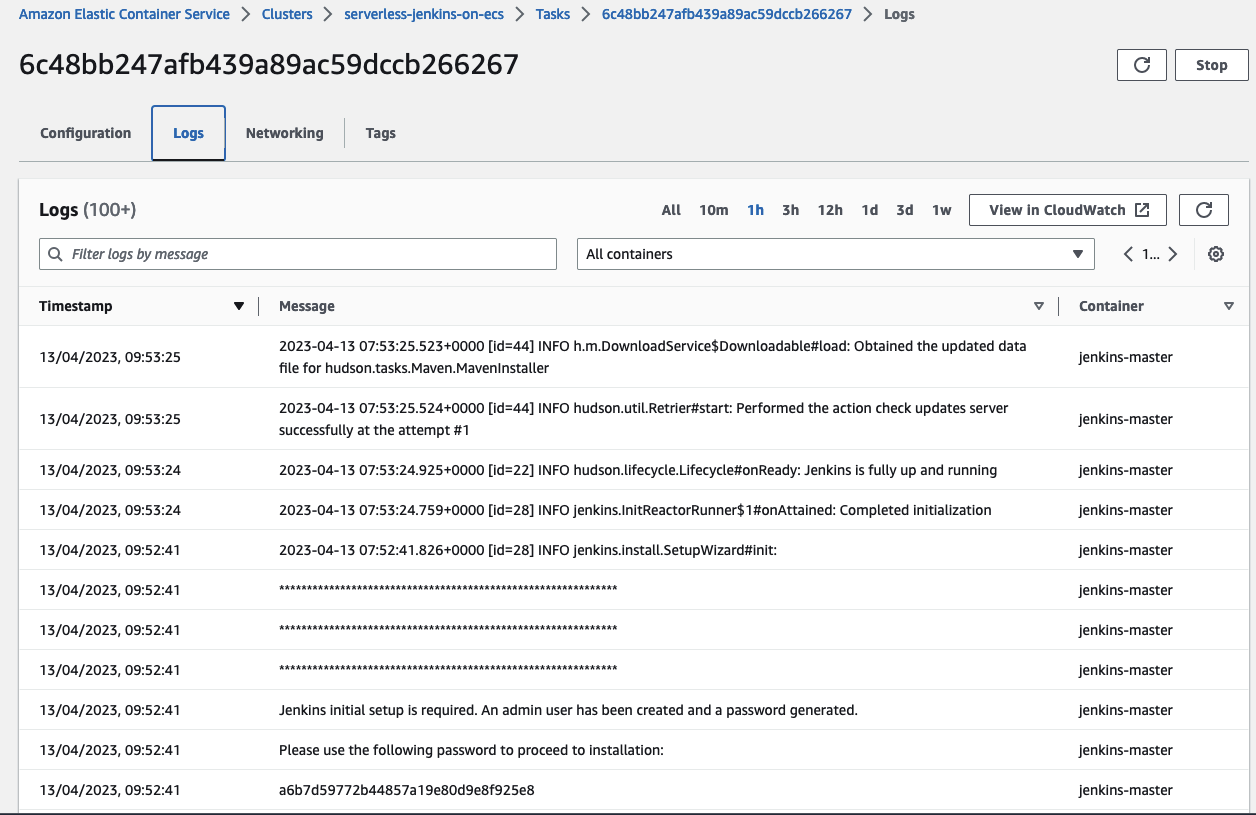This screenshot has width=1256, height=815.
Task: Go to next page of logs
Action: point(1172,254)
